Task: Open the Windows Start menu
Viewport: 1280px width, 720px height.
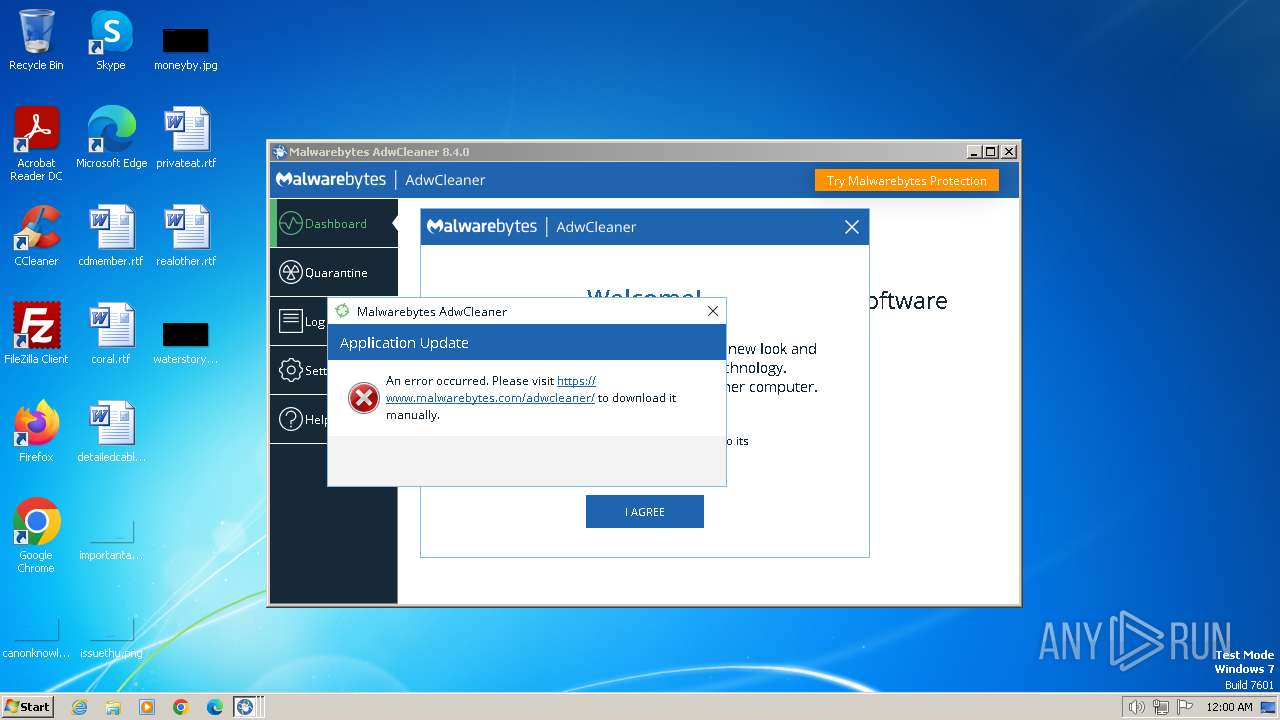Action: click(28, 706)
